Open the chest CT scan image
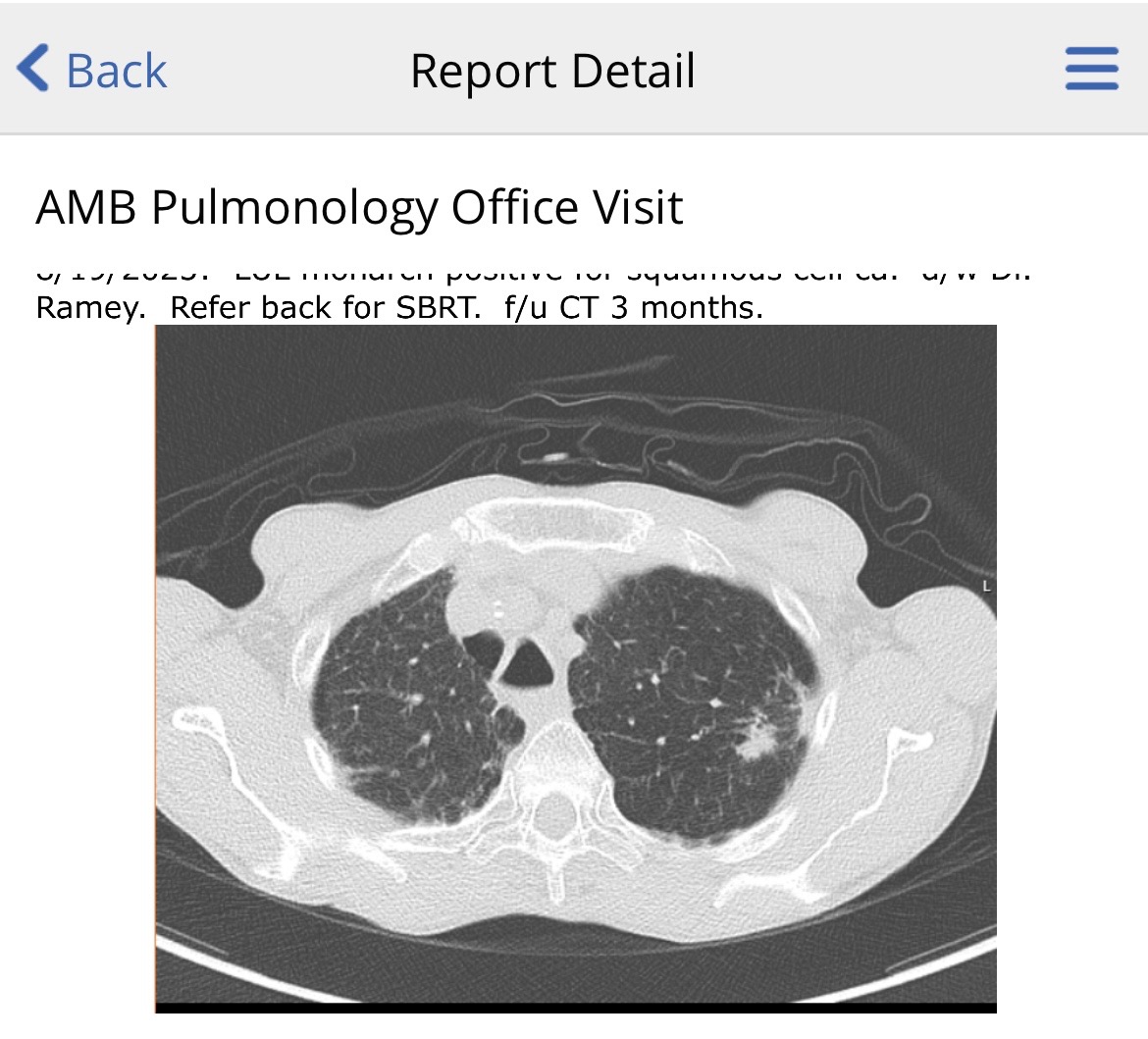The width and height of the screenshot is (1148, 1039). click(x=575, y=668)
